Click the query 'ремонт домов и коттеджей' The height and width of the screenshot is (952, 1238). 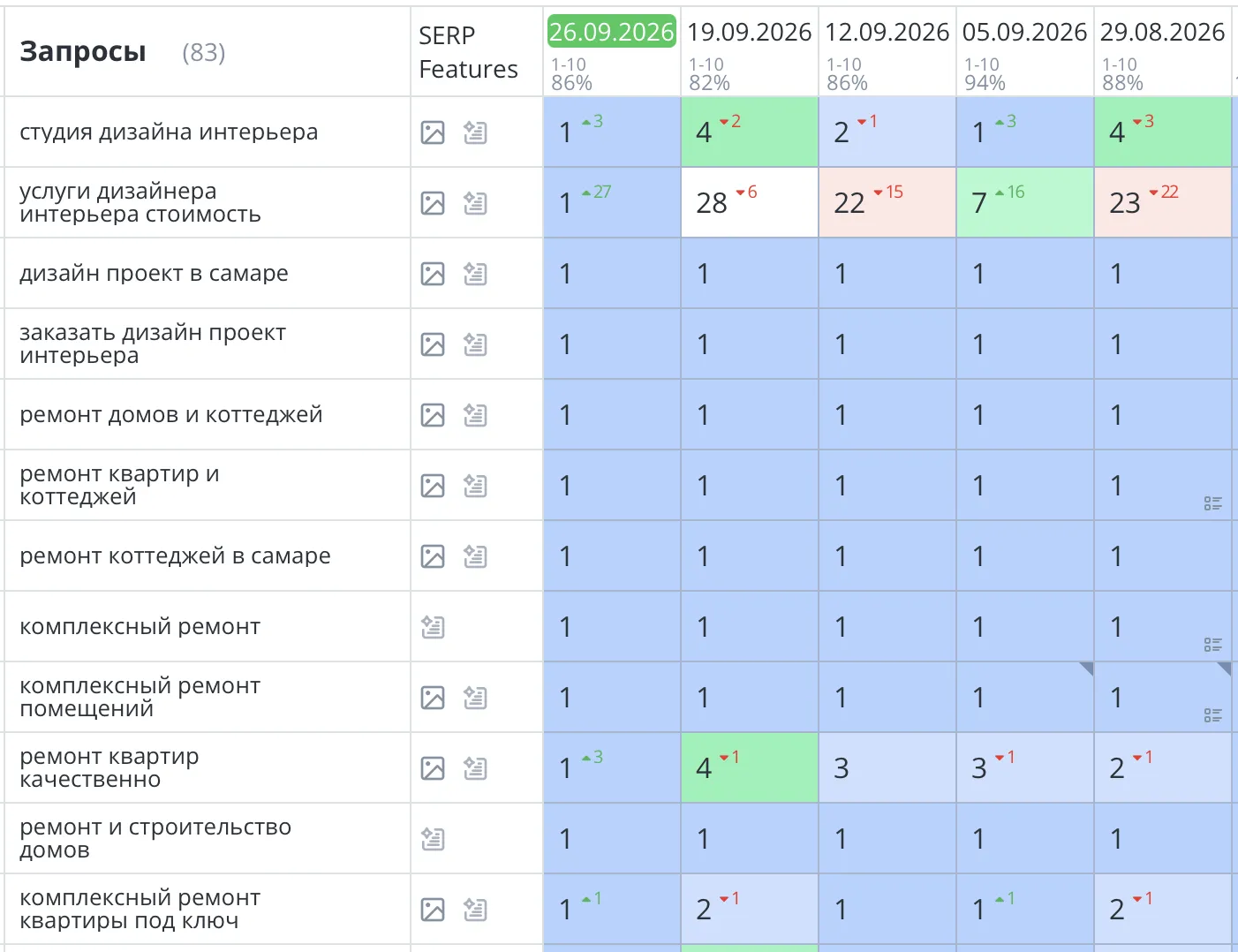171,415
